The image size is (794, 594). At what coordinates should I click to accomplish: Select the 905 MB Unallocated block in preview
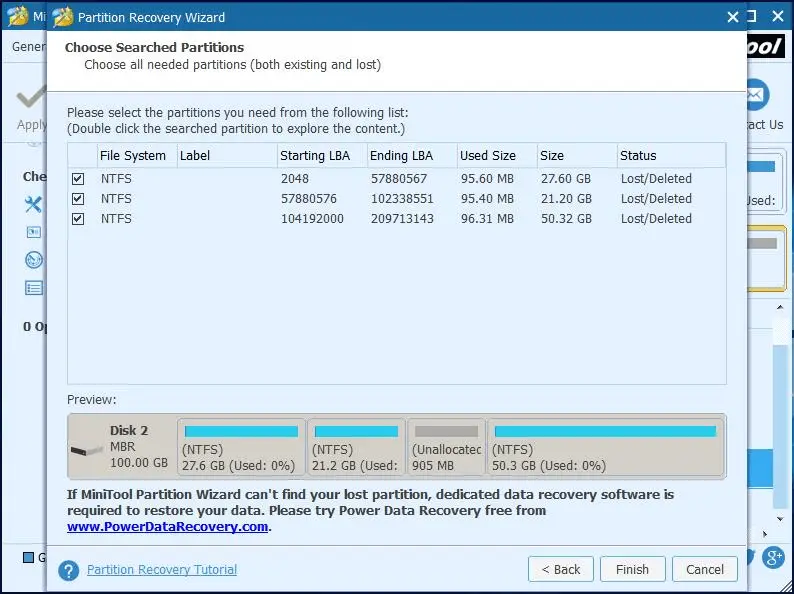pos(446,447)
